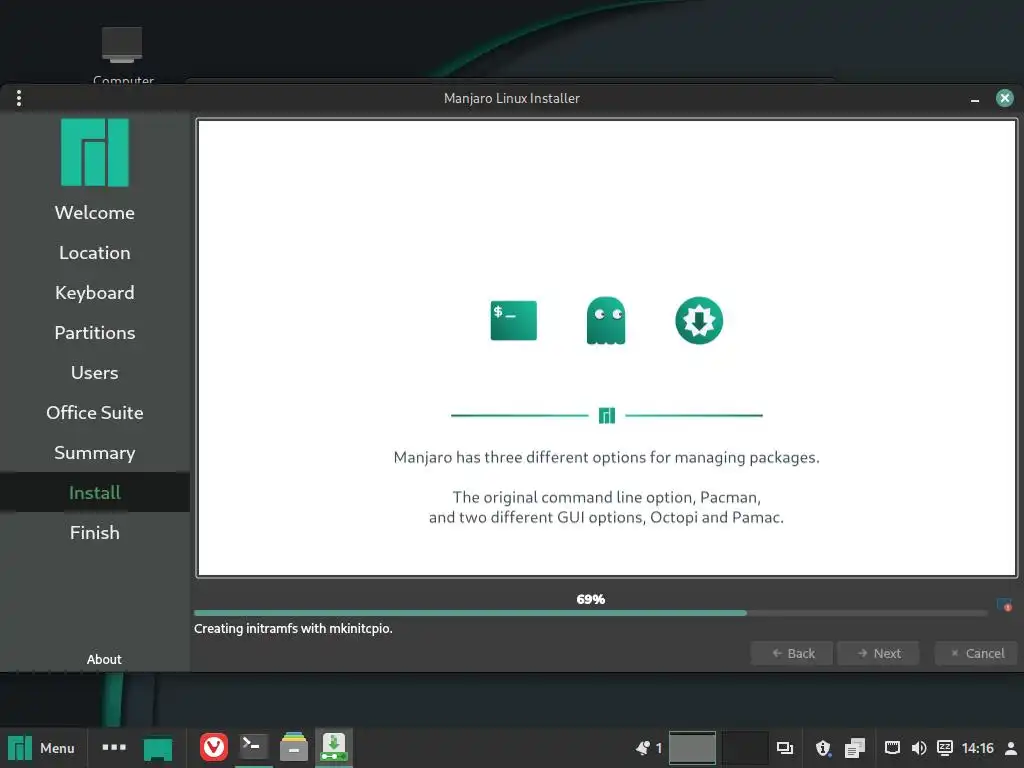This screenshot has height=768, width=1024.
Task: Open the window list tray icon
Action: pos(784,748)
